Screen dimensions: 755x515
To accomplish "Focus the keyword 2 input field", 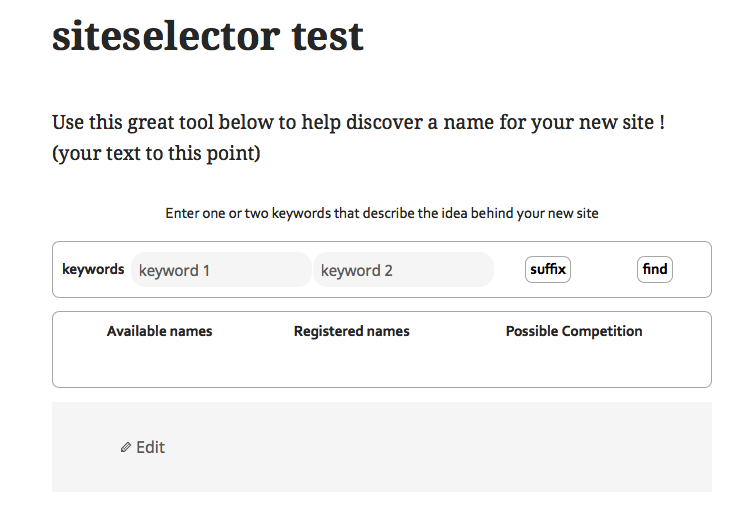I will (x=404, y=270).
